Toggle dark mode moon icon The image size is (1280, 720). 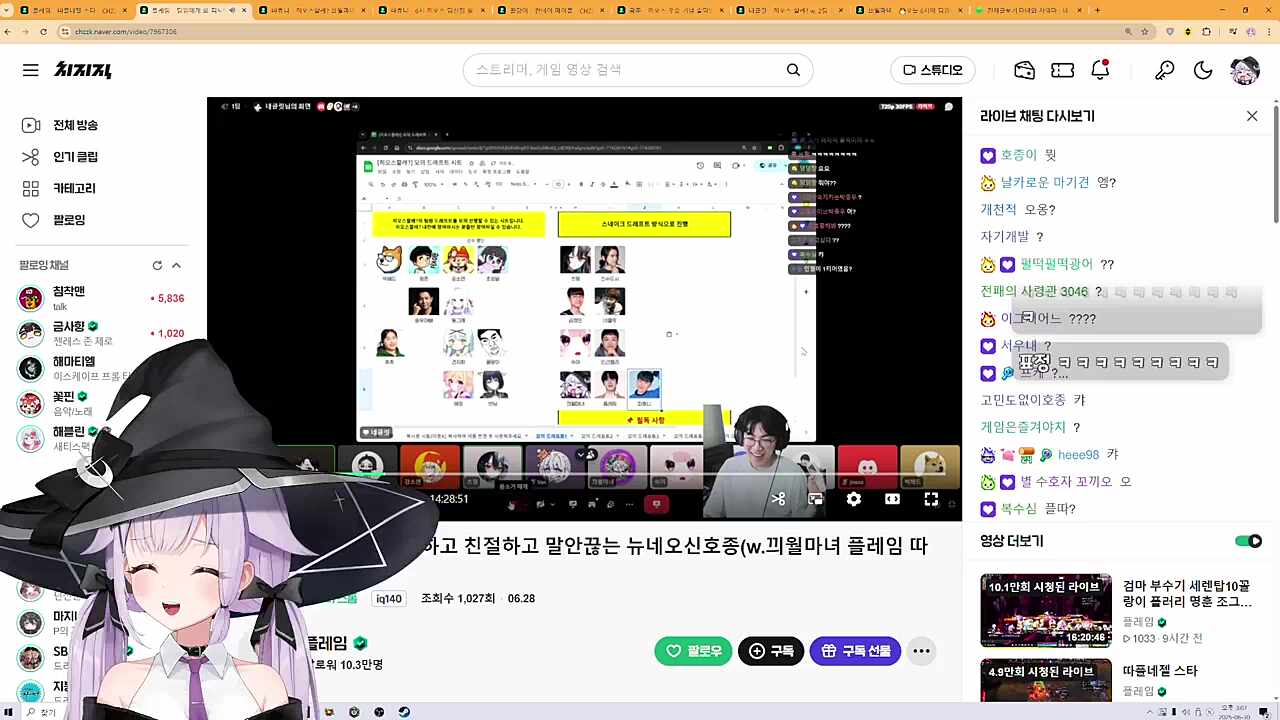tap(1203, 70)
